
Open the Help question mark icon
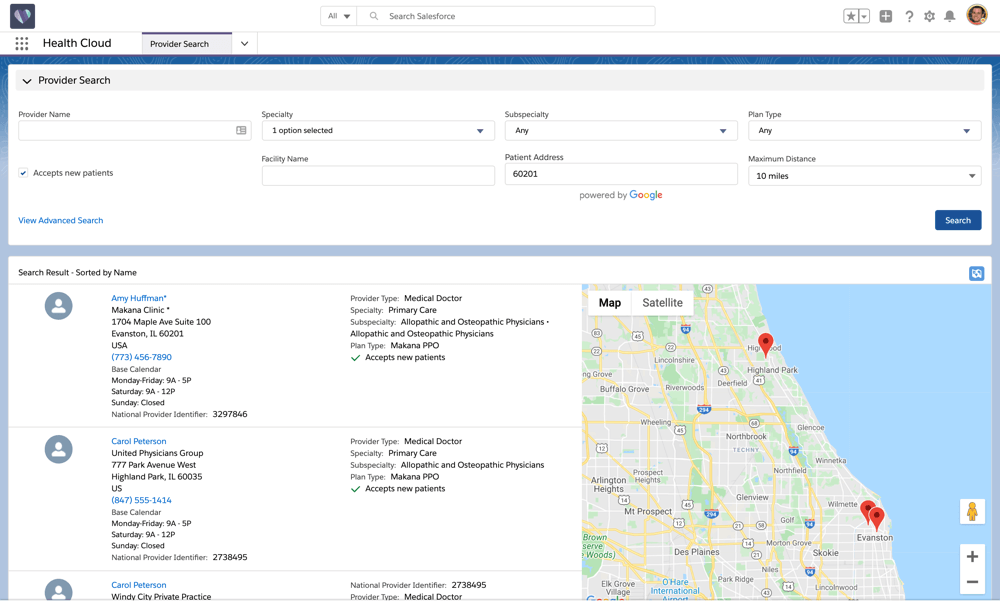pyautogui.click(x=909, y=16)
